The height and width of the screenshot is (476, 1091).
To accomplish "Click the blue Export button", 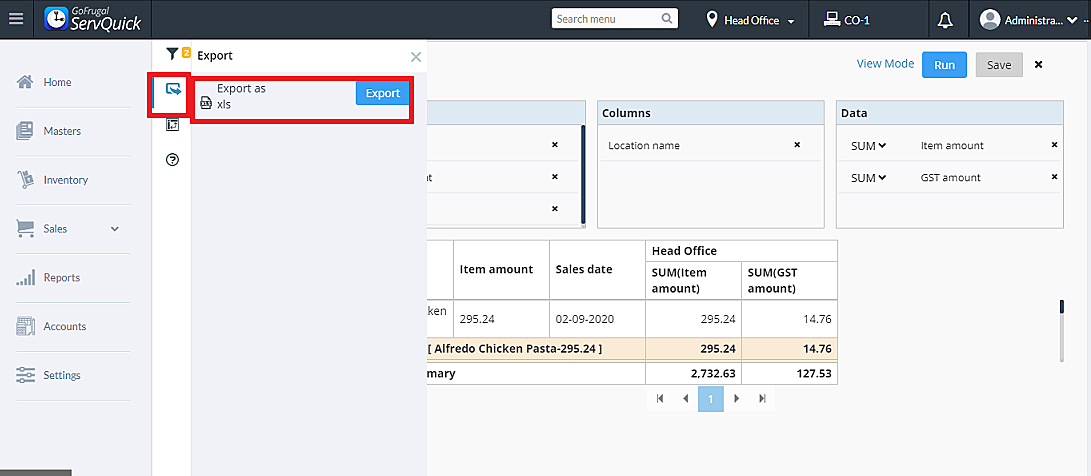I will tap(382, 93).
